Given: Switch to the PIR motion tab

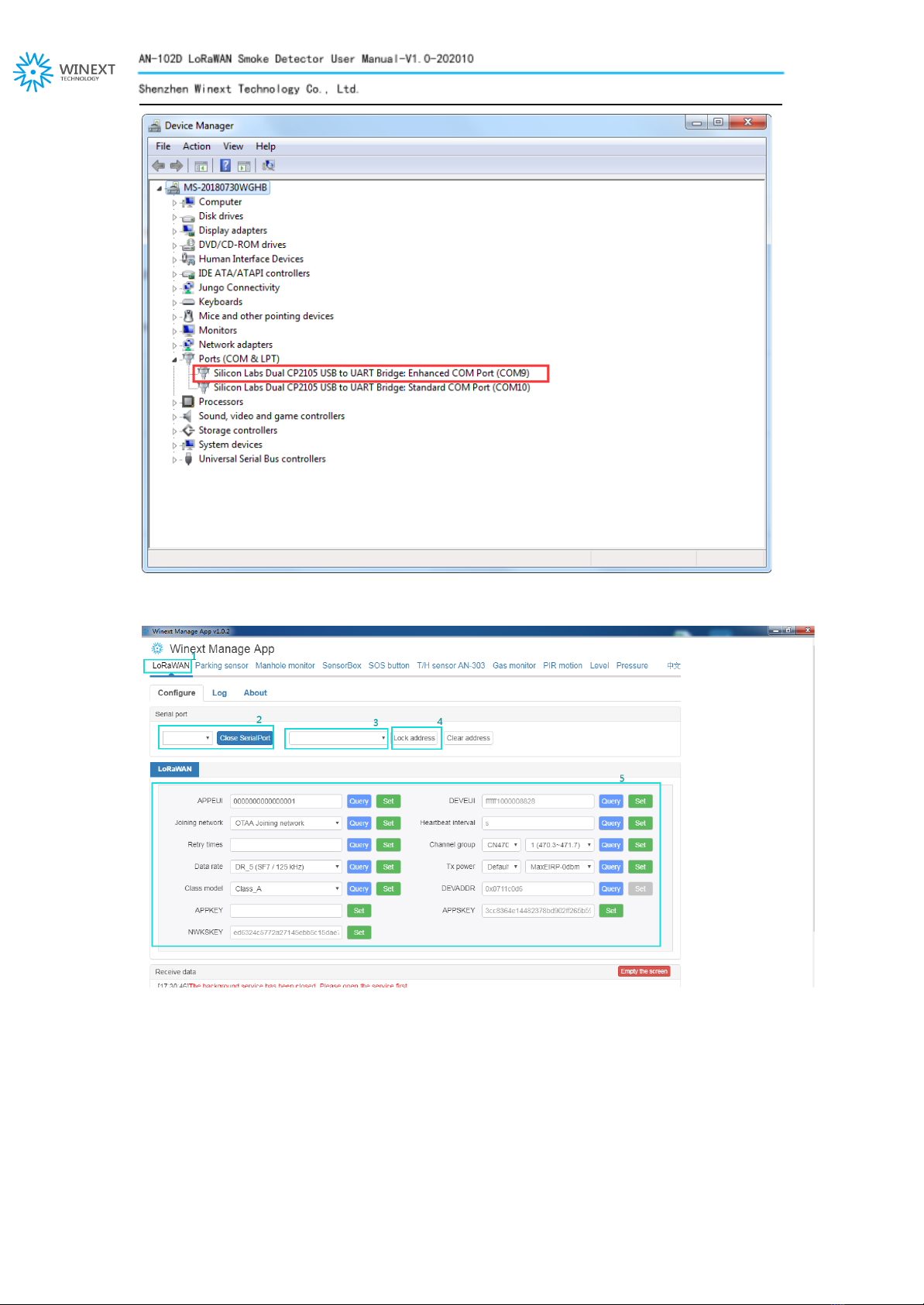Looking at the screenshot, I should 562,665.
